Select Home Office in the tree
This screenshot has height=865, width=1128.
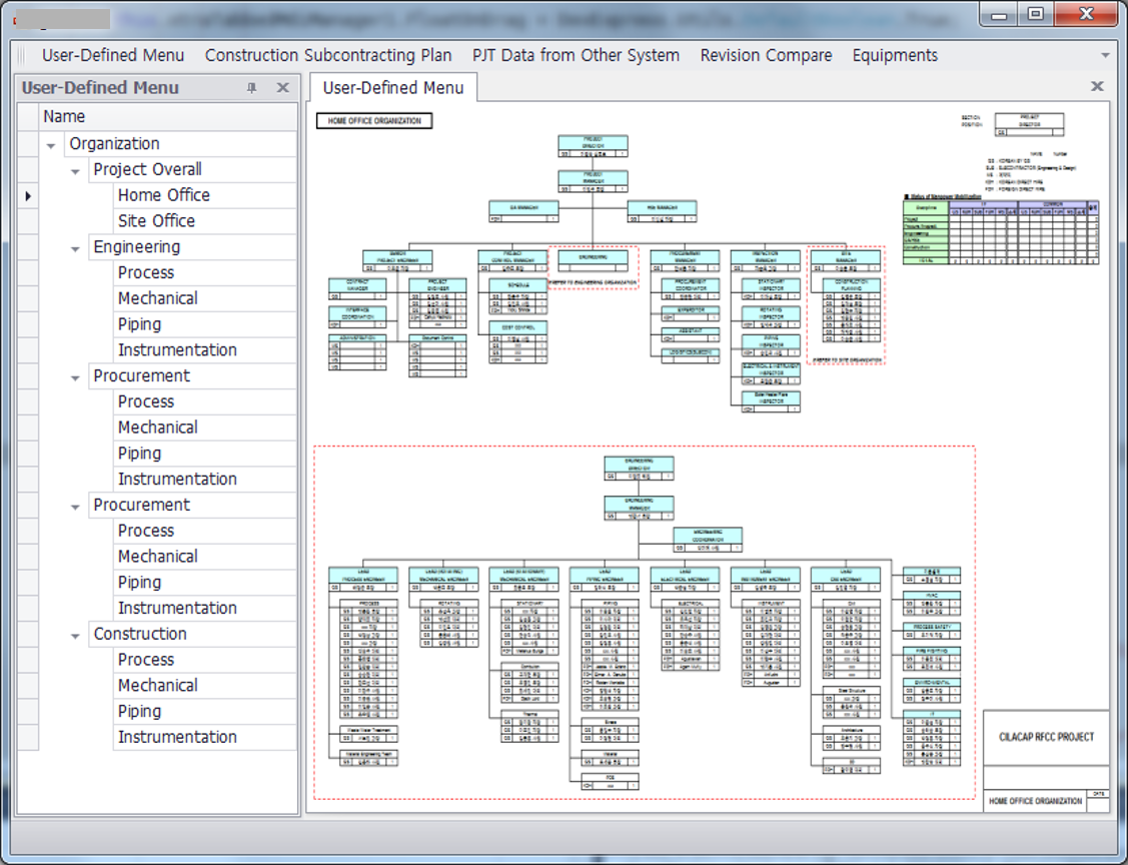(163, 195)
